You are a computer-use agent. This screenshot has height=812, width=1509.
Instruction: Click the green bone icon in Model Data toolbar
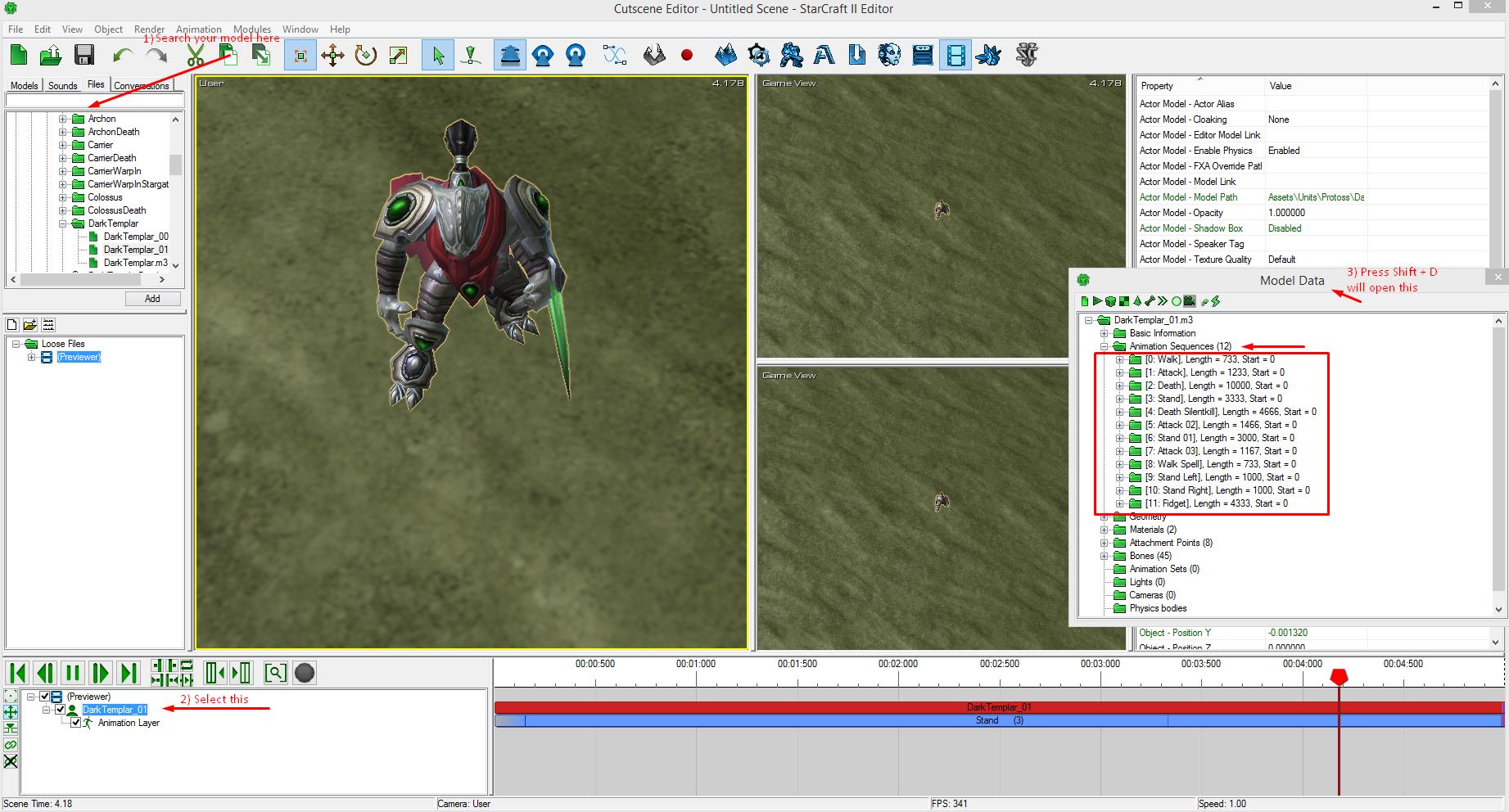1150,301
